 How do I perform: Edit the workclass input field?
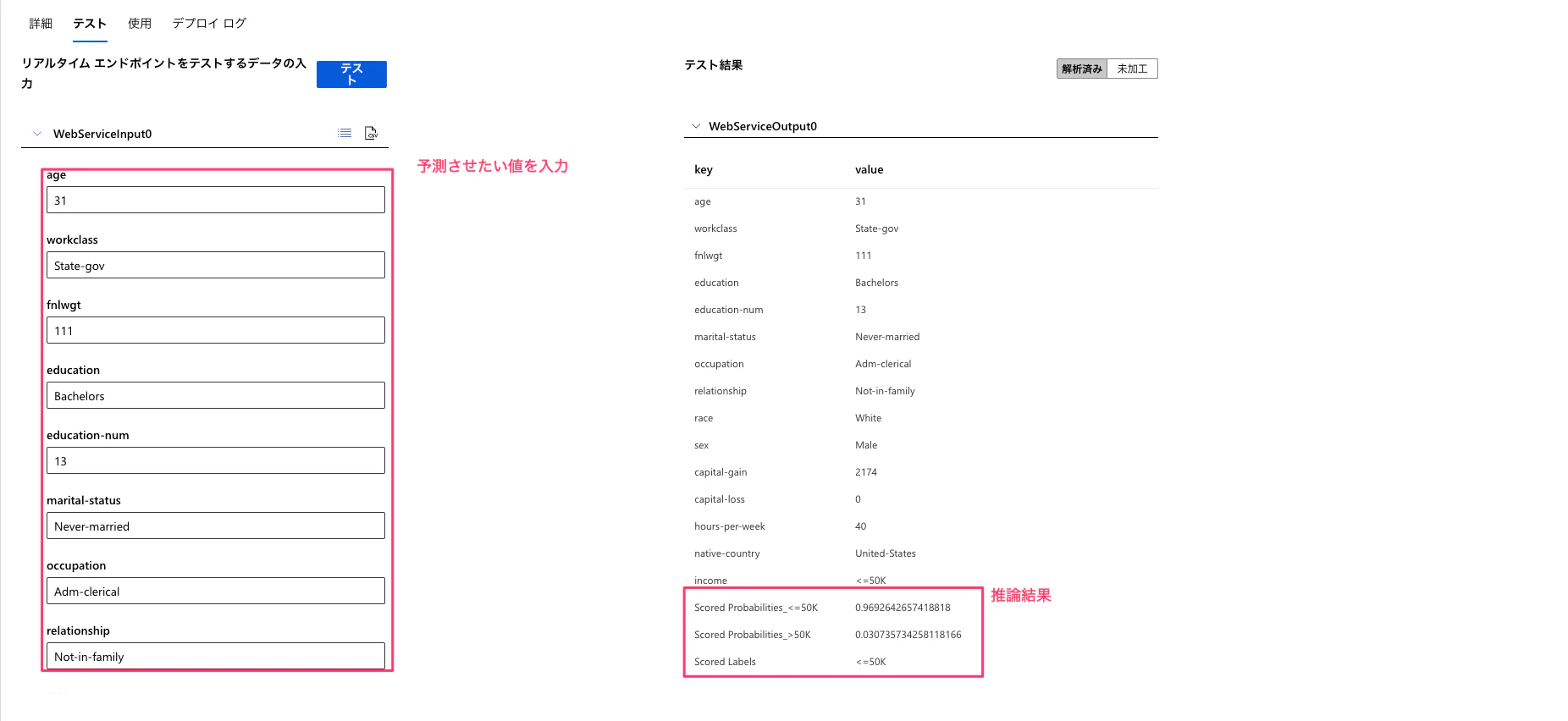click(216, 266)
